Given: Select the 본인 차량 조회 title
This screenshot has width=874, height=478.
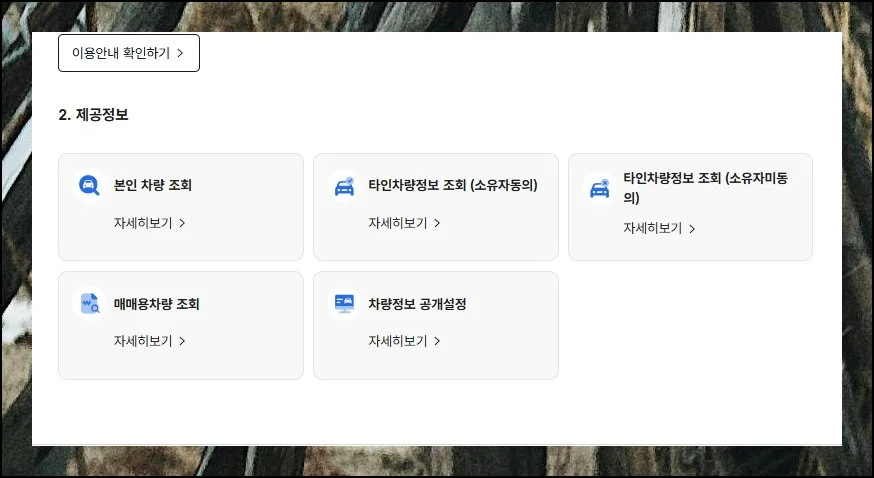Looking at the screenshot, I should pos(153,185).
